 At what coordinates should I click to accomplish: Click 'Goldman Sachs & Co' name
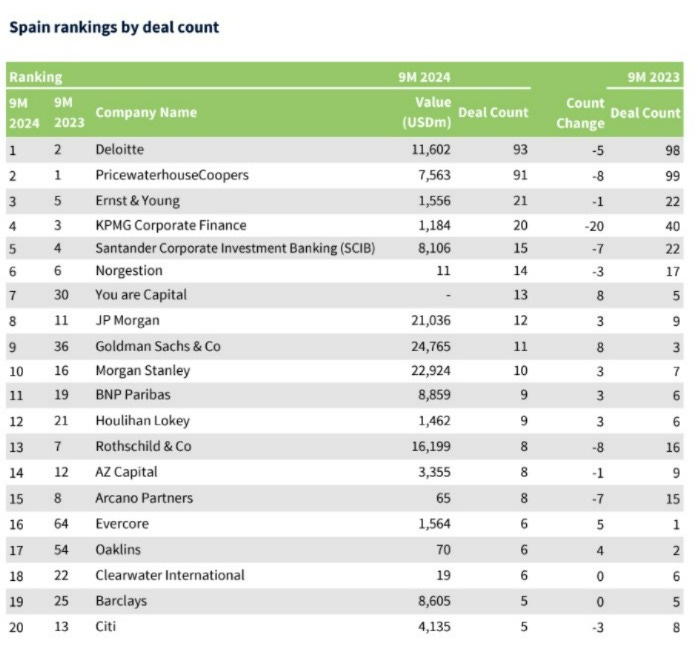(x=158, y=347)
